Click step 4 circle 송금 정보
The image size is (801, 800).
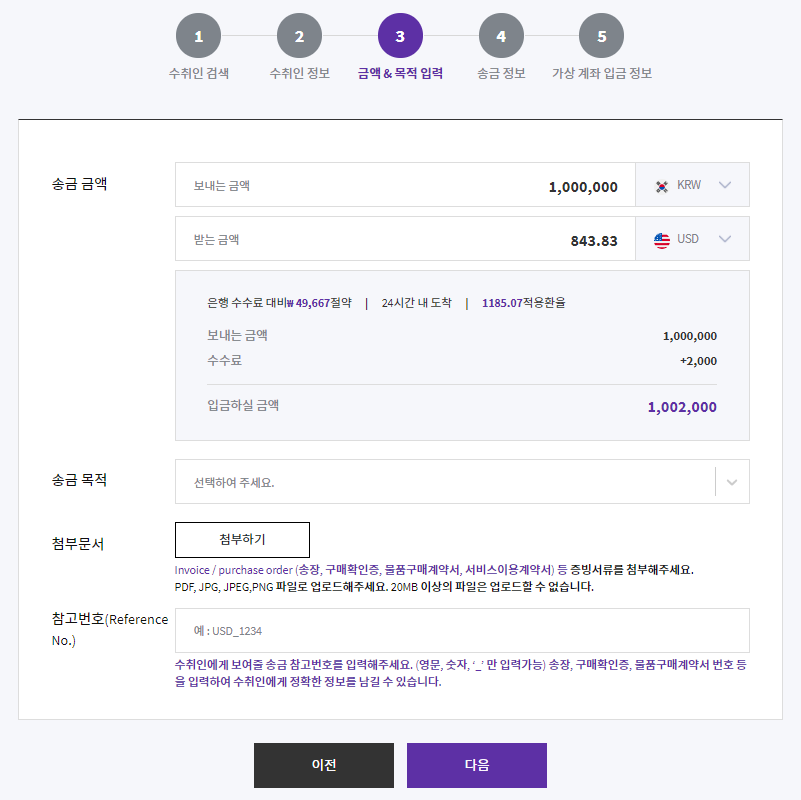click(501, 36)
